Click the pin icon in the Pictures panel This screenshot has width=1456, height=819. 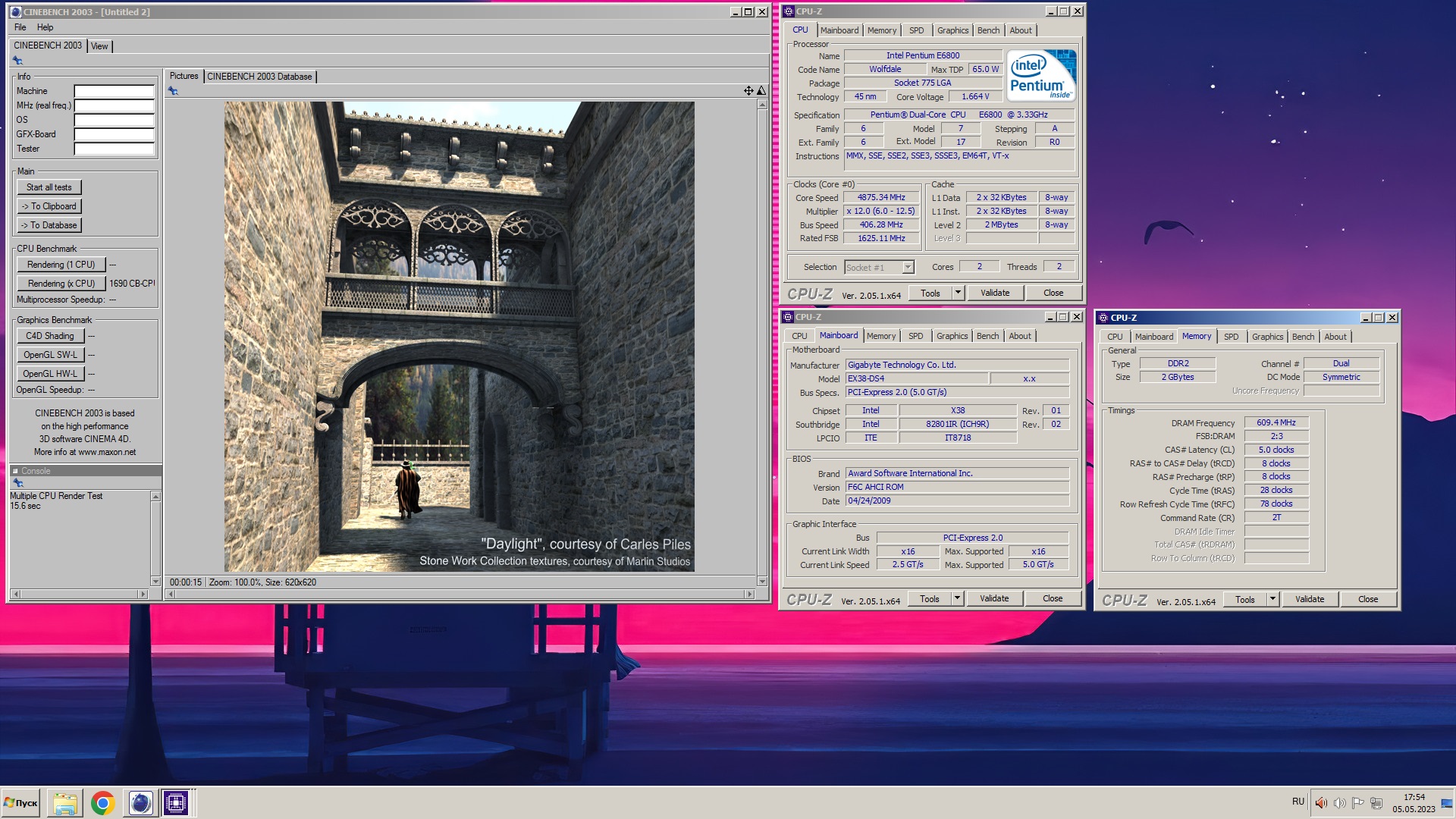173,91
